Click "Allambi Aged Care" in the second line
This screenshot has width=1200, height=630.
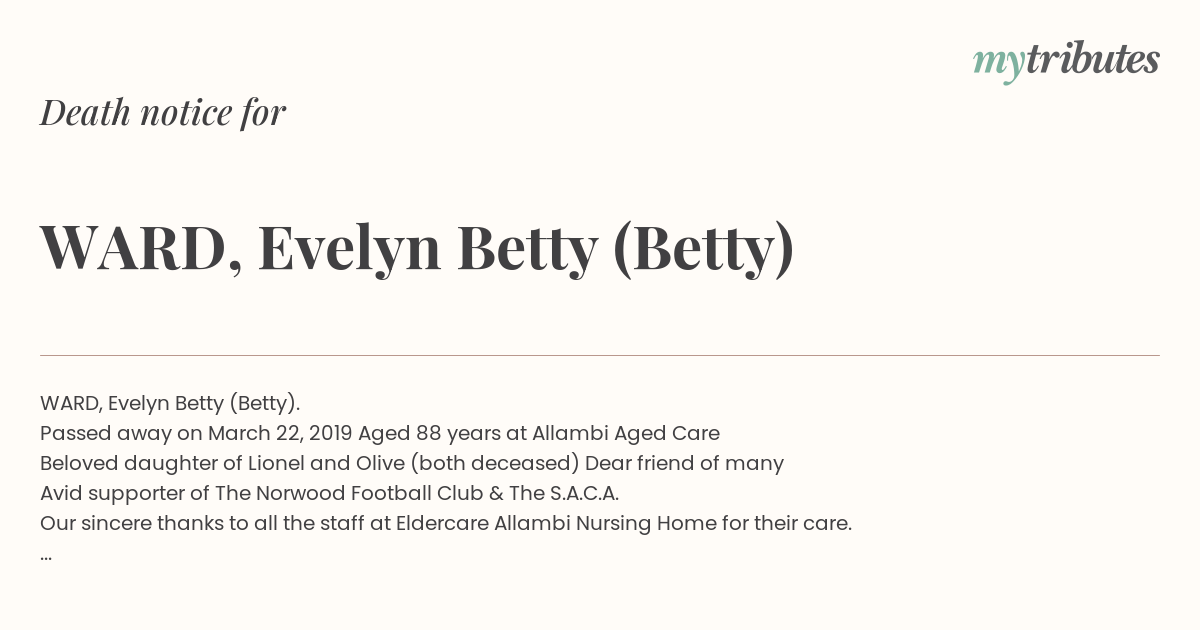click(x=626, y=434)
